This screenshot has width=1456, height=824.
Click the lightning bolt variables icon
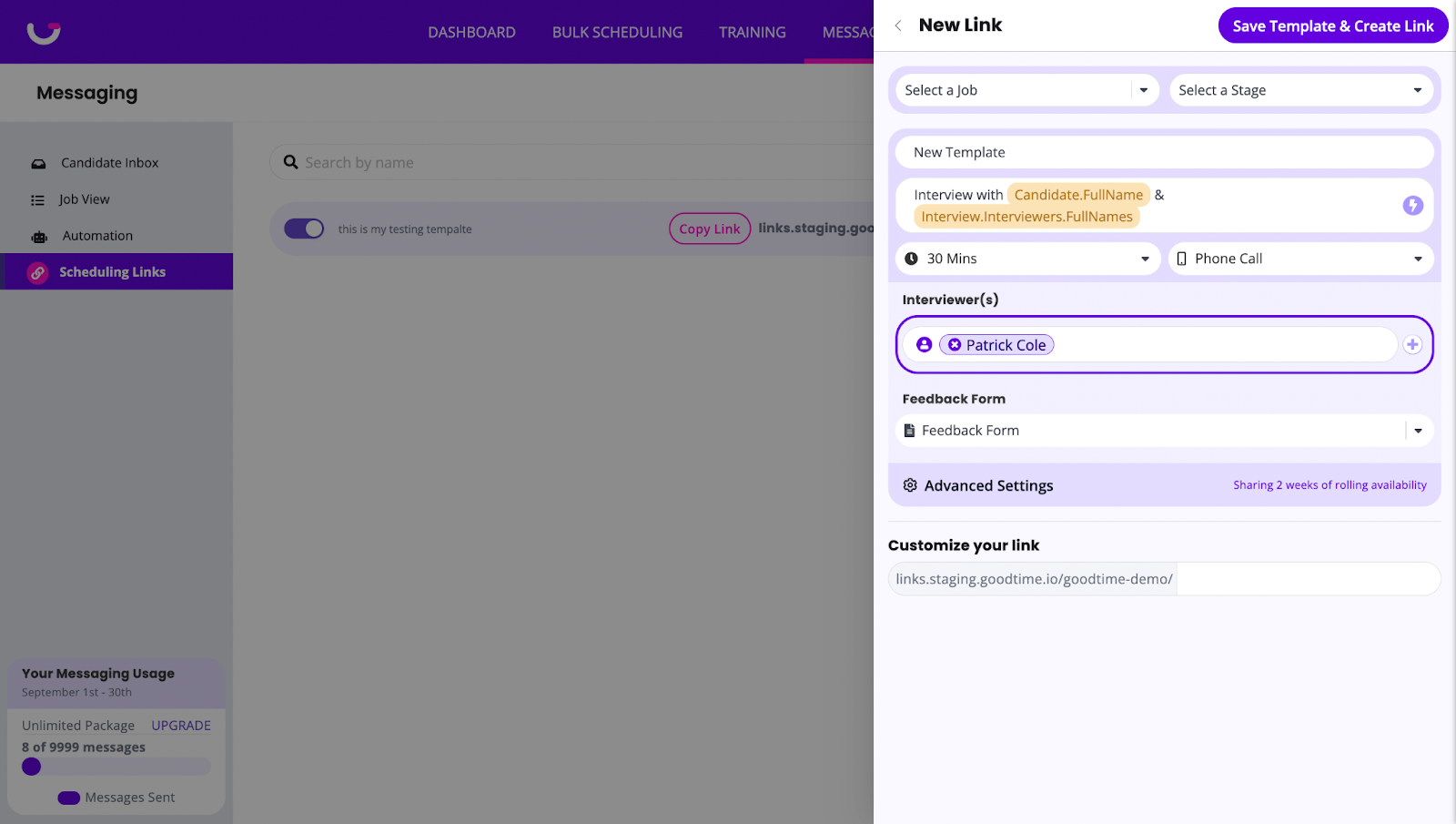point(1412,206)
